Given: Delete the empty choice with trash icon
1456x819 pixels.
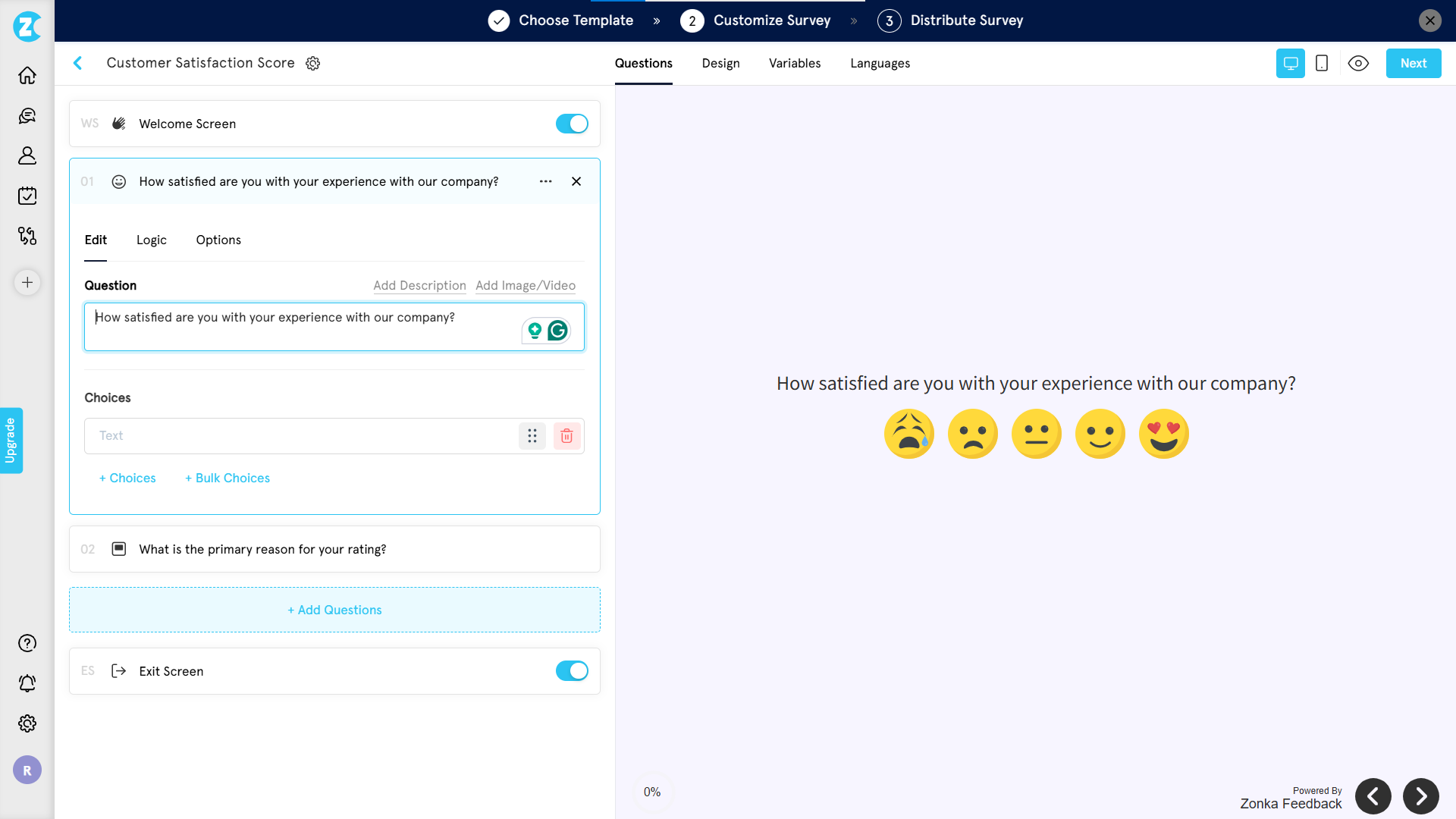Looking at the screenshot, I should [566, 435].
